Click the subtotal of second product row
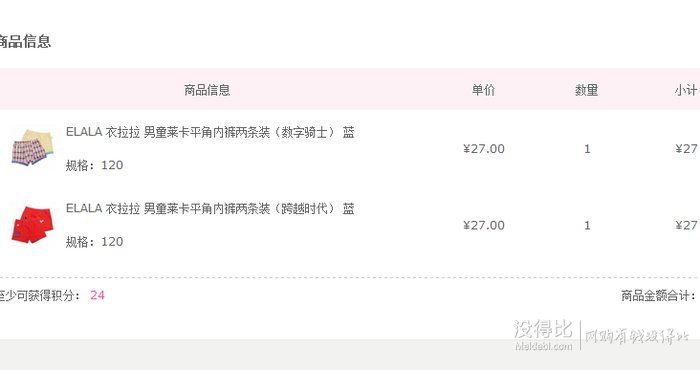Screen dimensions: 700x370 688,225
